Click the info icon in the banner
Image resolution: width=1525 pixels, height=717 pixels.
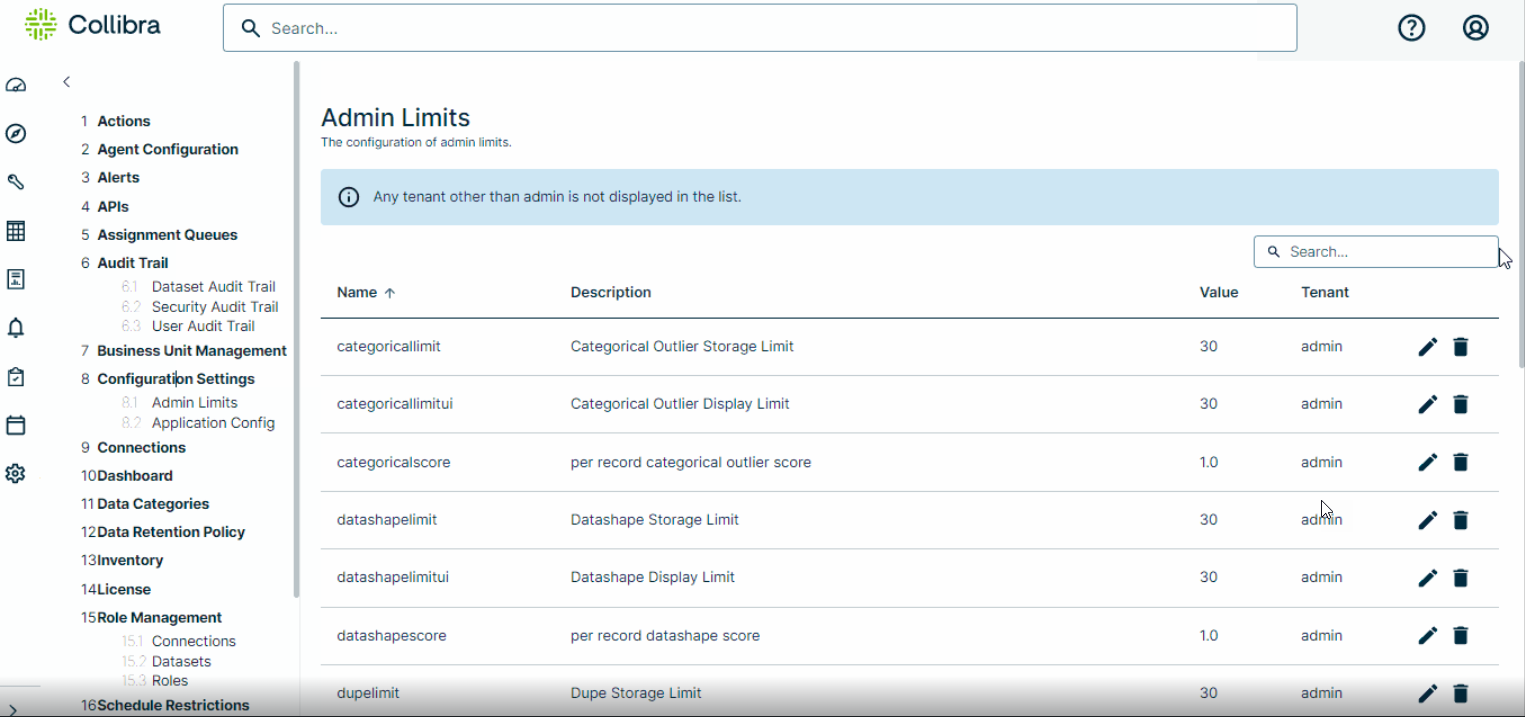pyautogui.click(x=348, y=197)
